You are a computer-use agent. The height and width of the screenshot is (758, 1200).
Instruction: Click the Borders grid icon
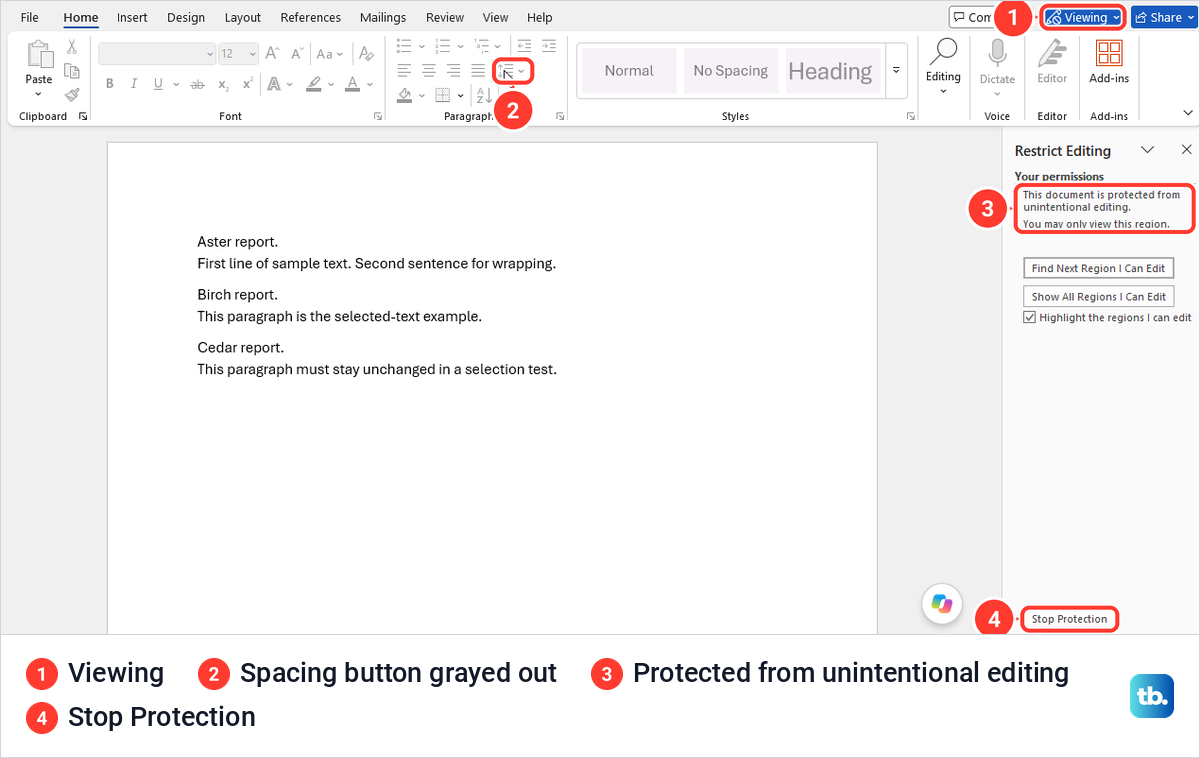click(443, 95)
